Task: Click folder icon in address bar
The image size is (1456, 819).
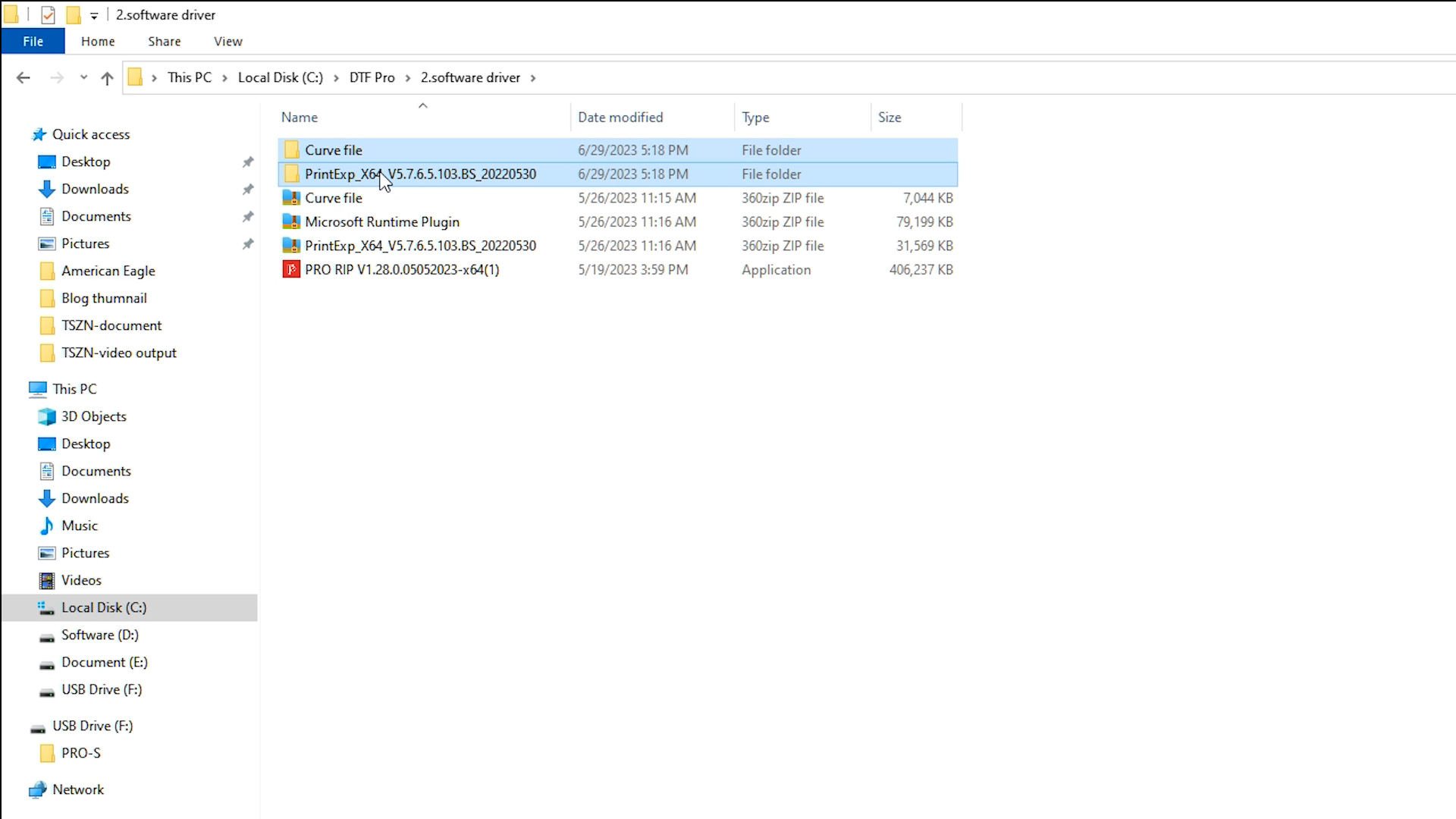Action: [135, 77]
